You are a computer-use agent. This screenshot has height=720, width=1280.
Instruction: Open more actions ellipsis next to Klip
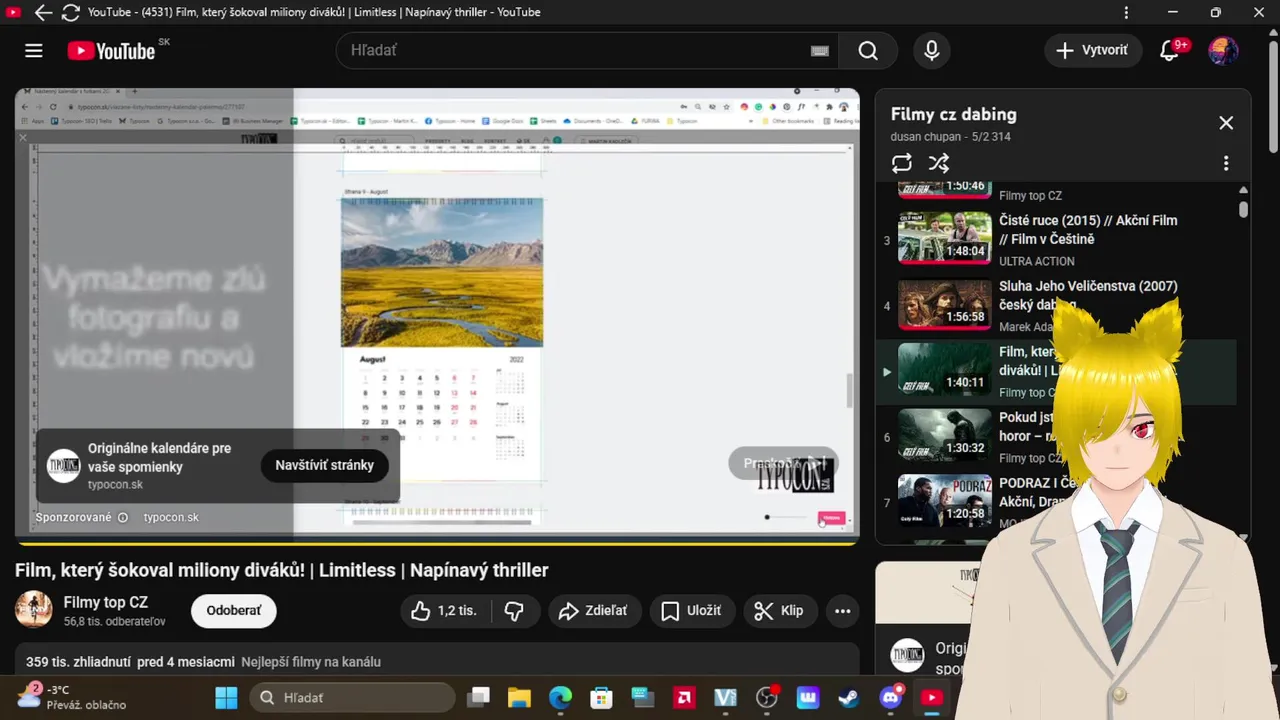[843, 611]
